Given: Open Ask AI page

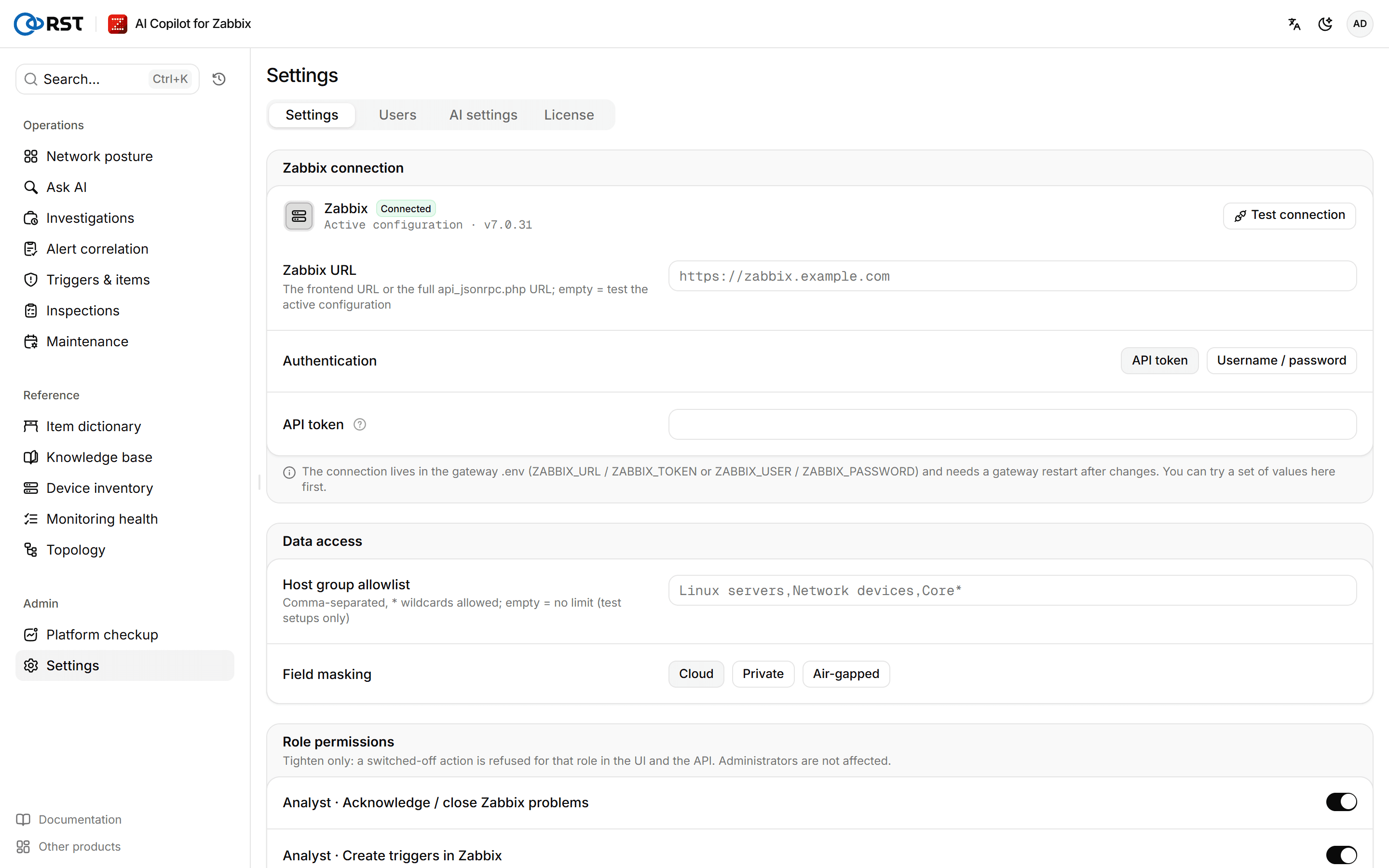Looking at the screenshot, I should point(124,187).
